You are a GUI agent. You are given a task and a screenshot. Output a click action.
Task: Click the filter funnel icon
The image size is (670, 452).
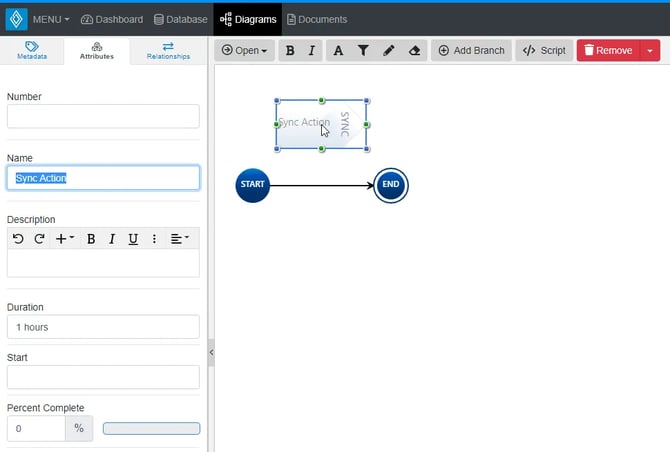click(363, 50)
